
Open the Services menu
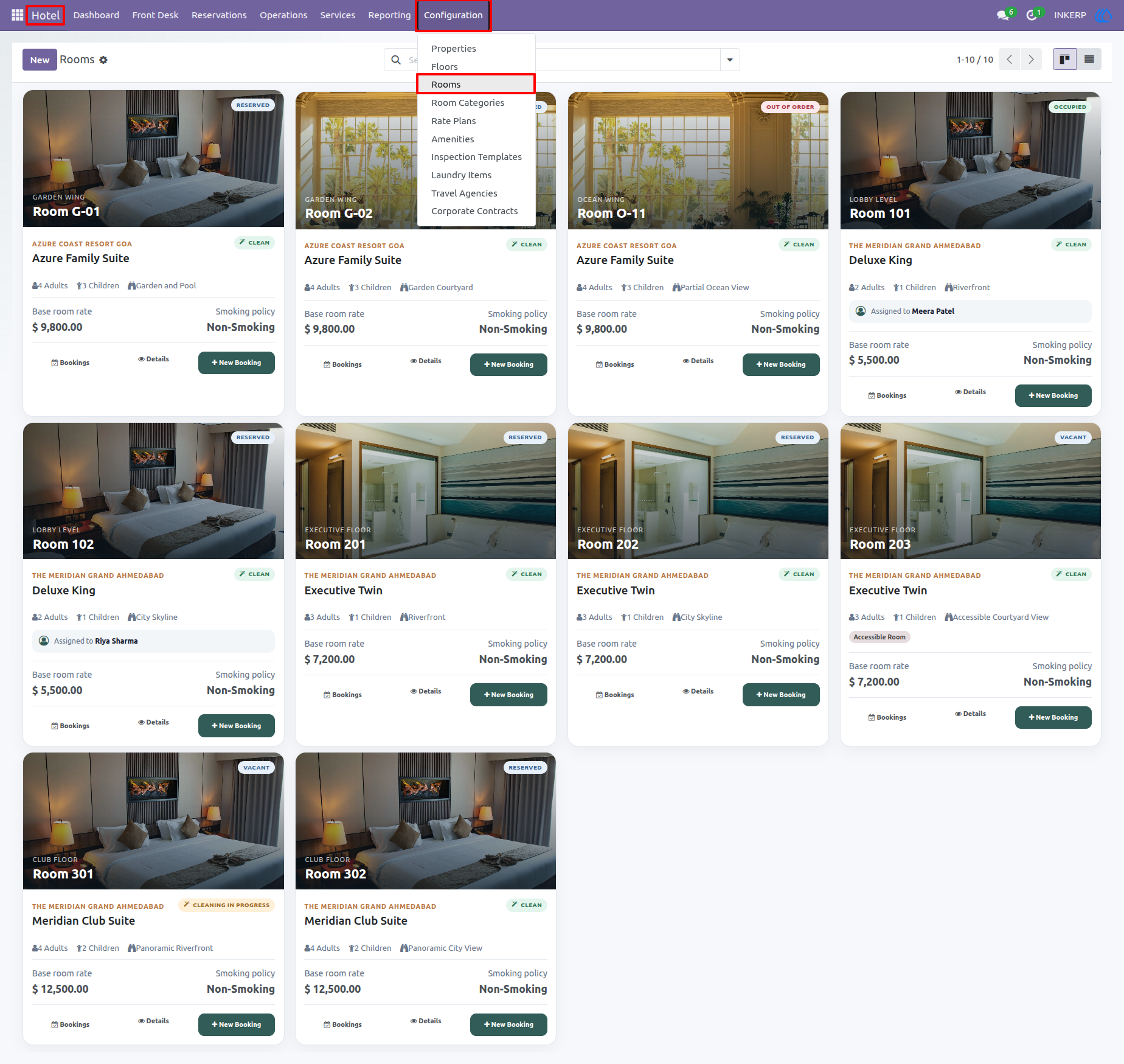pyautogui.click(x=338, y=15)
